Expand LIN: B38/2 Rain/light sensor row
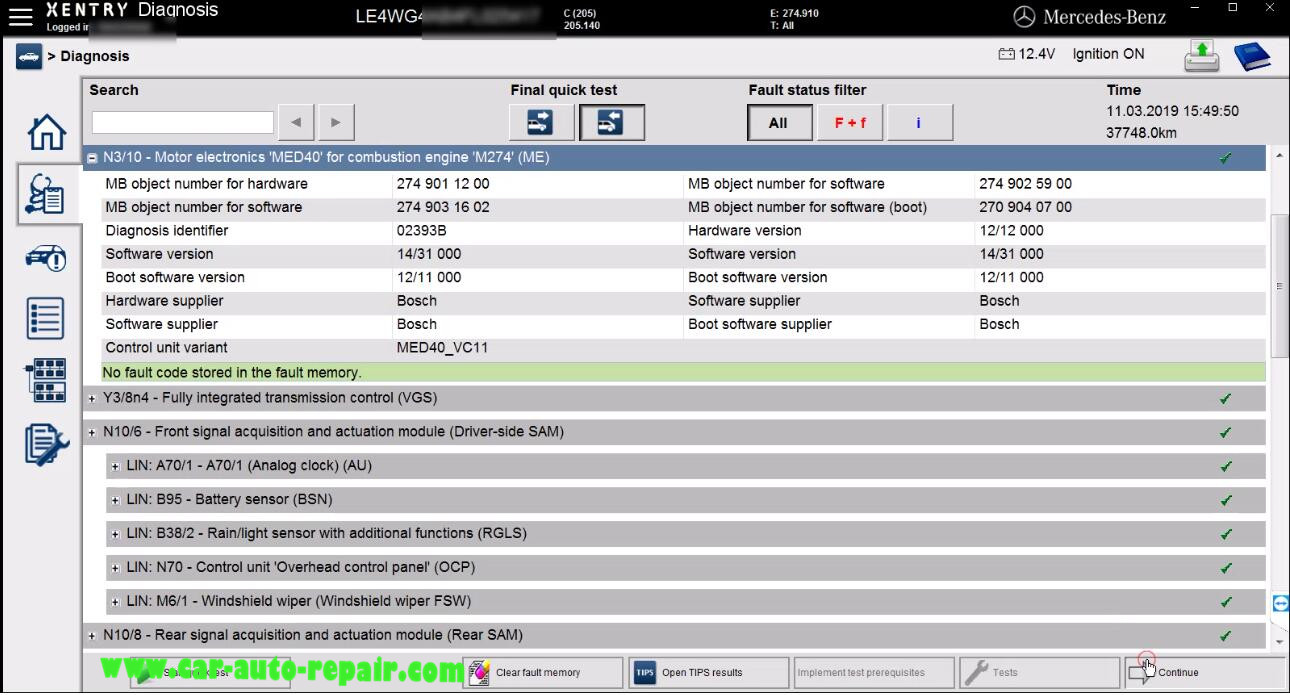The height and width of the screenshot is (695, 1290). pyautogui.click(x=116, y=534)
